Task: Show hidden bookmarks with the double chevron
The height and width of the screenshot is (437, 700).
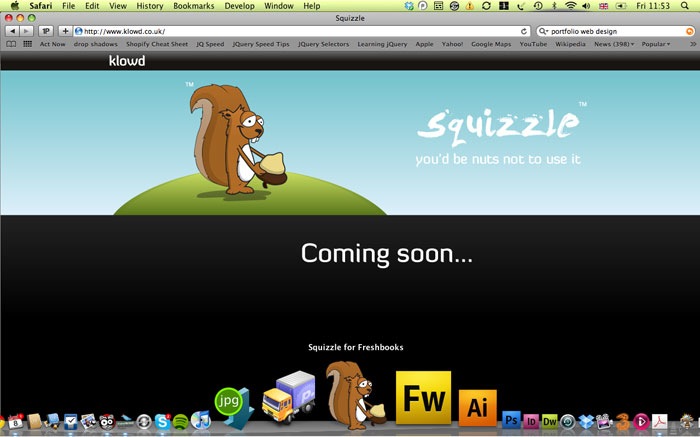Action: tap(692, 44)
